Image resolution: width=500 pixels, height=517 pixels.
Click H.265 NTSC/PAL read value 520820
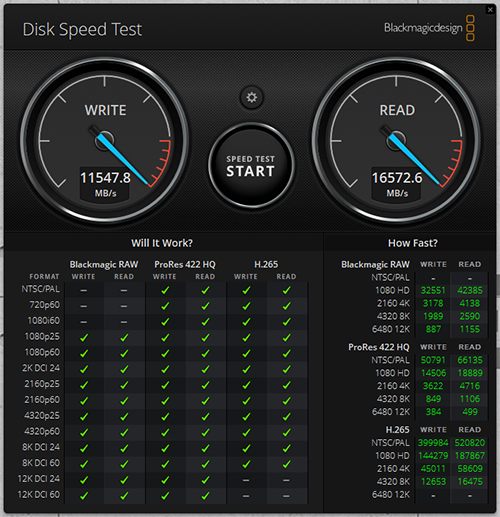pos(470,443)
